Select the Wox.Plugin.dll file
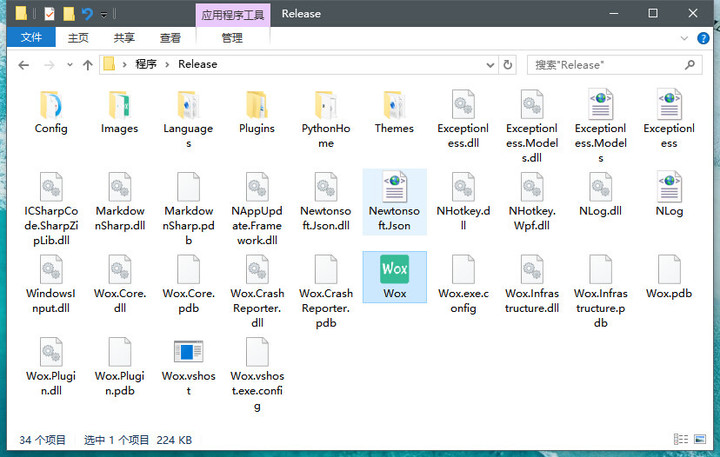 [51, 367]
